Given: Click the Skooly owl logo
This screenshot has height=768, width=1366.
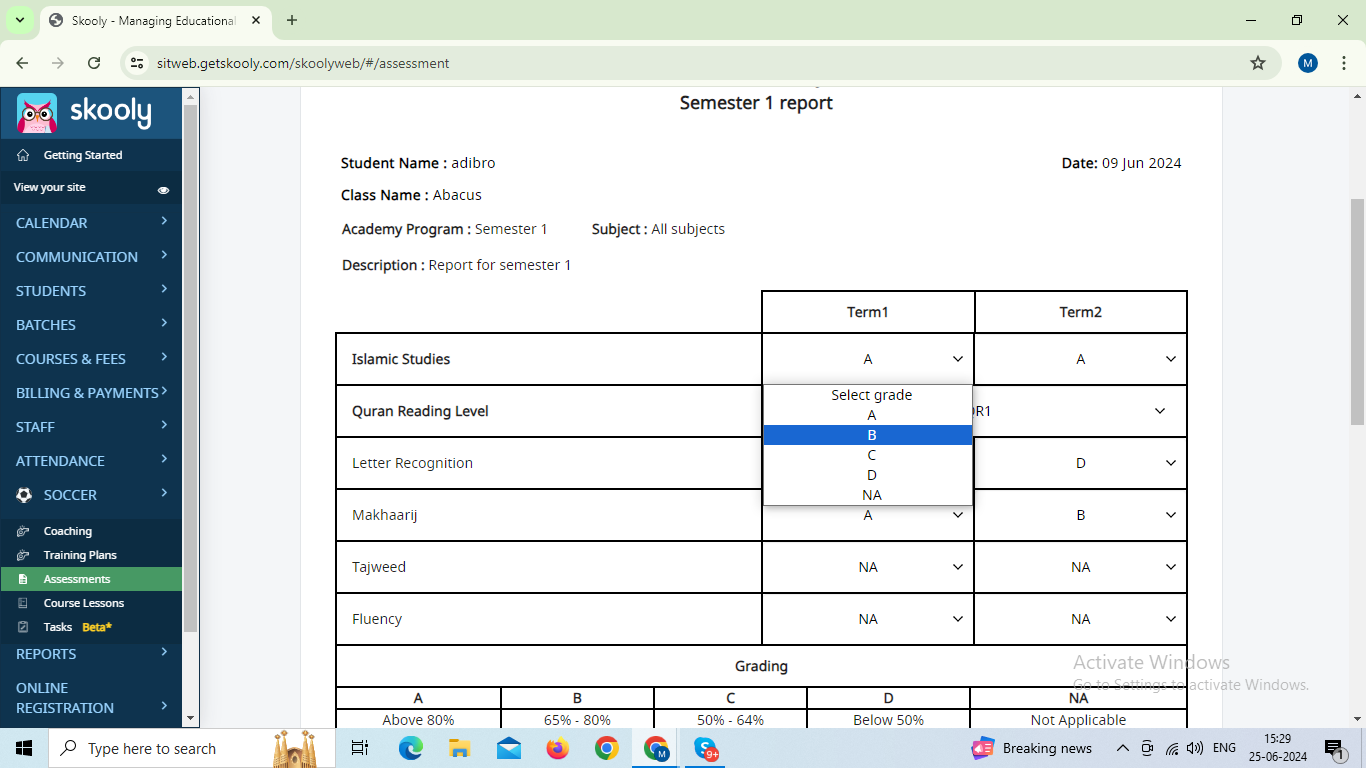Looking at the screenshot, I should coord(37,113).
